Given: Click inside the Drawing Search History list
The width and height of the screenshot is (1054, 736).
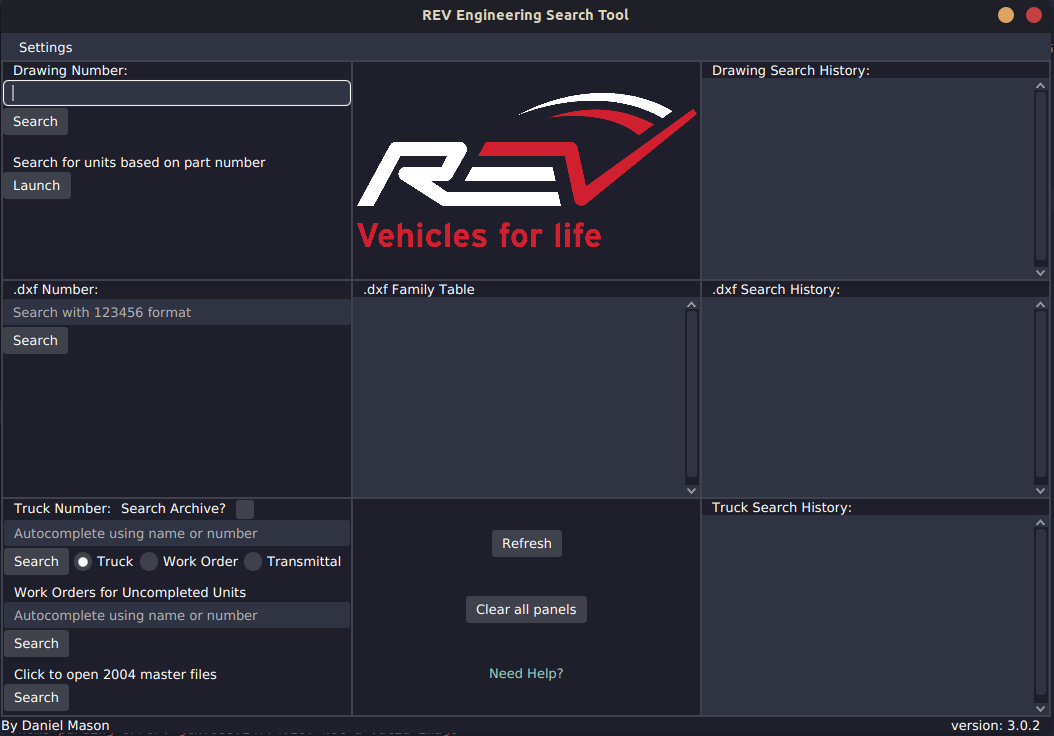Looking at the screenshot, I should 868,179.
